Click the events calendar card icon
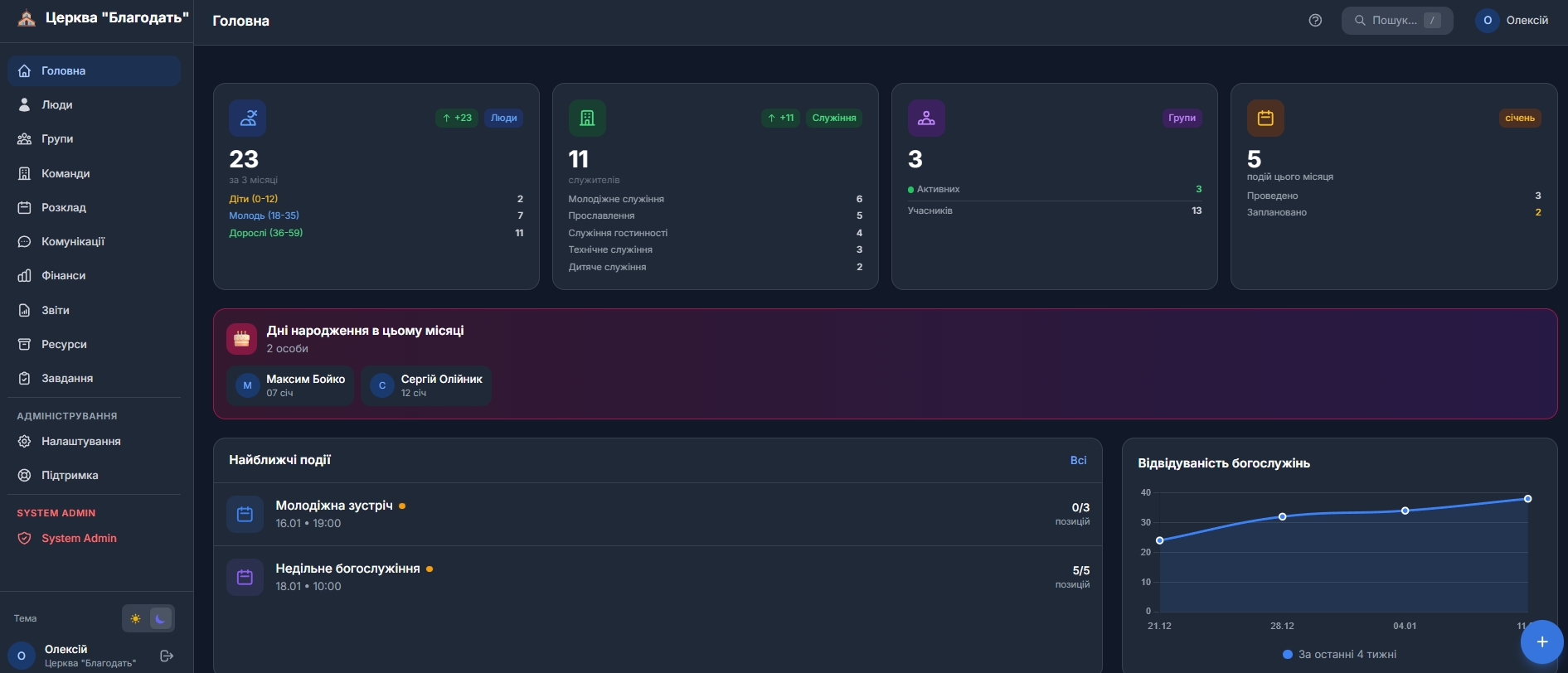The height and width of the screenshot is (673, 1568). 1265,119
